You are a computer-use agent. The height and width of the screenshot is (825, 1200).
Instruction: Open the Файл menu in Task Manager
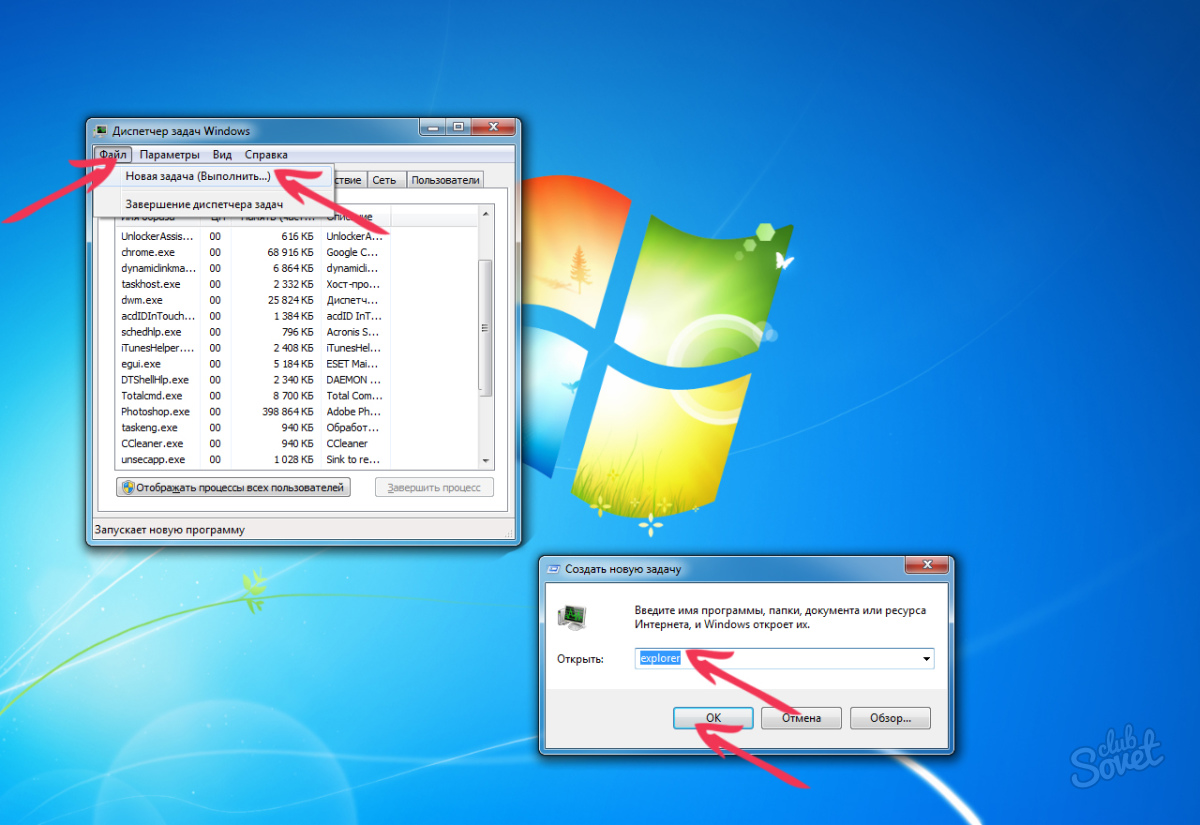tap(113, 155)
